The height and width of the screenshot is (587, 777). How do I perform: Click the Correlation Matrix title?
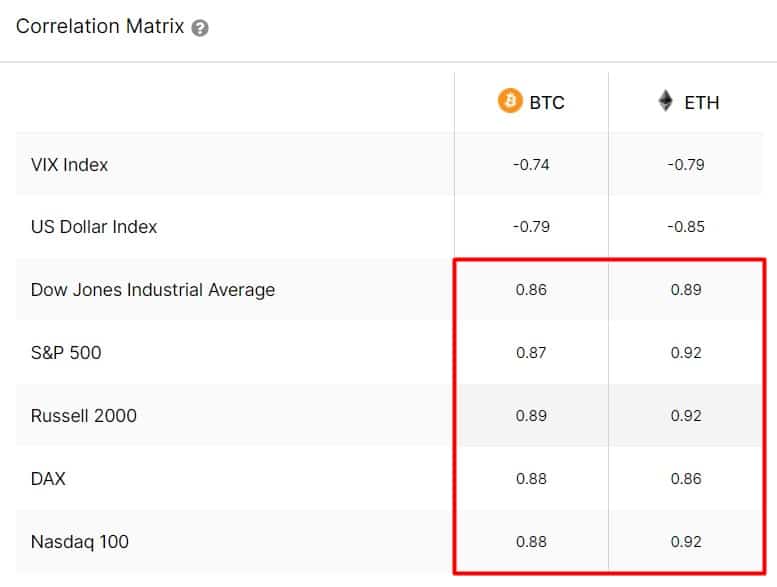pos(100,26)
